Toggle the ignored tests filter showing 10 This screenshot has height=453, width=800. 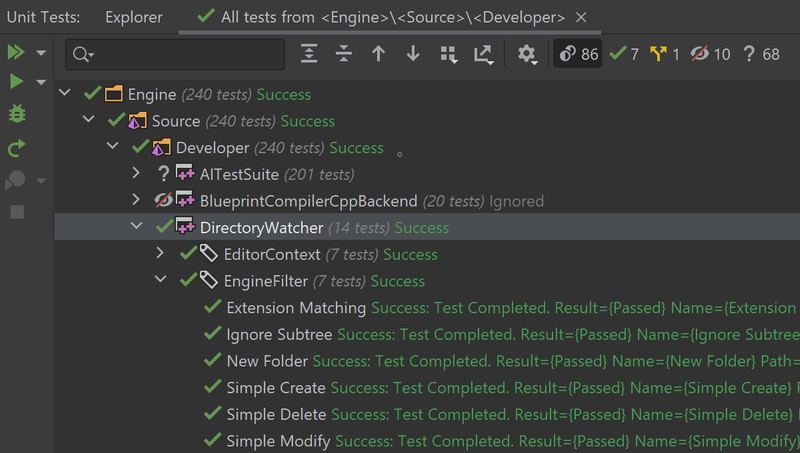[709, 54]
